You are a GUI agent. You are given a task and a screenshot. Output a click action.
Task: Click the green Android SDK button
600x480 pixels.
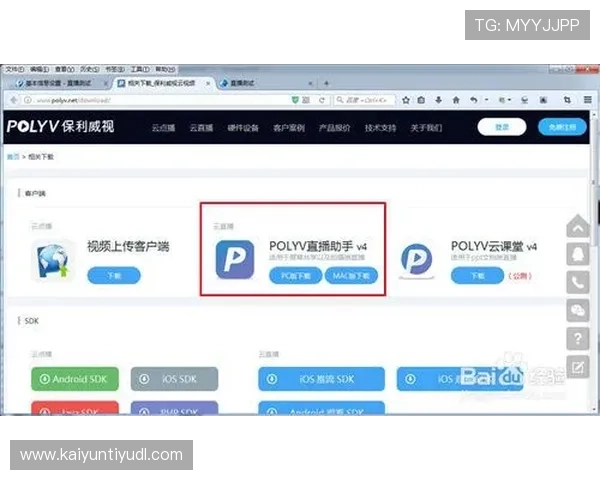[x=75, y=379]
